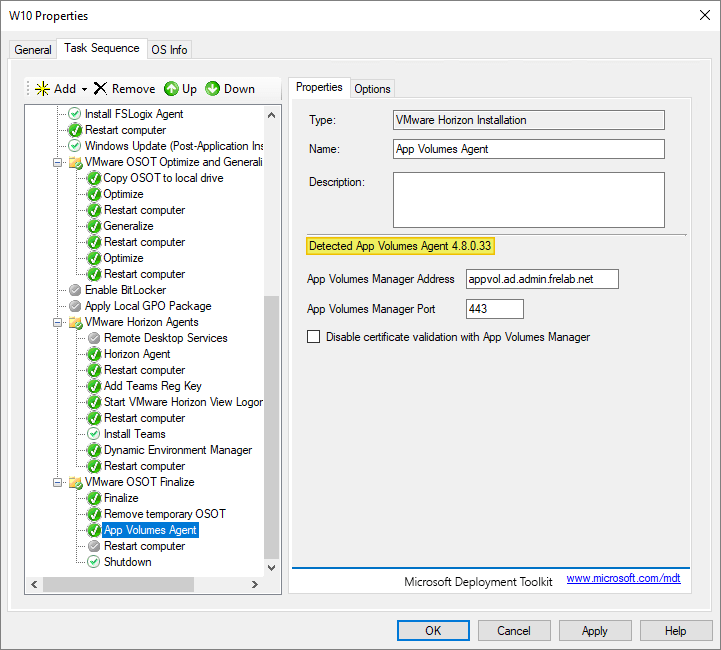Open the Options tab

tap(372, 89)
